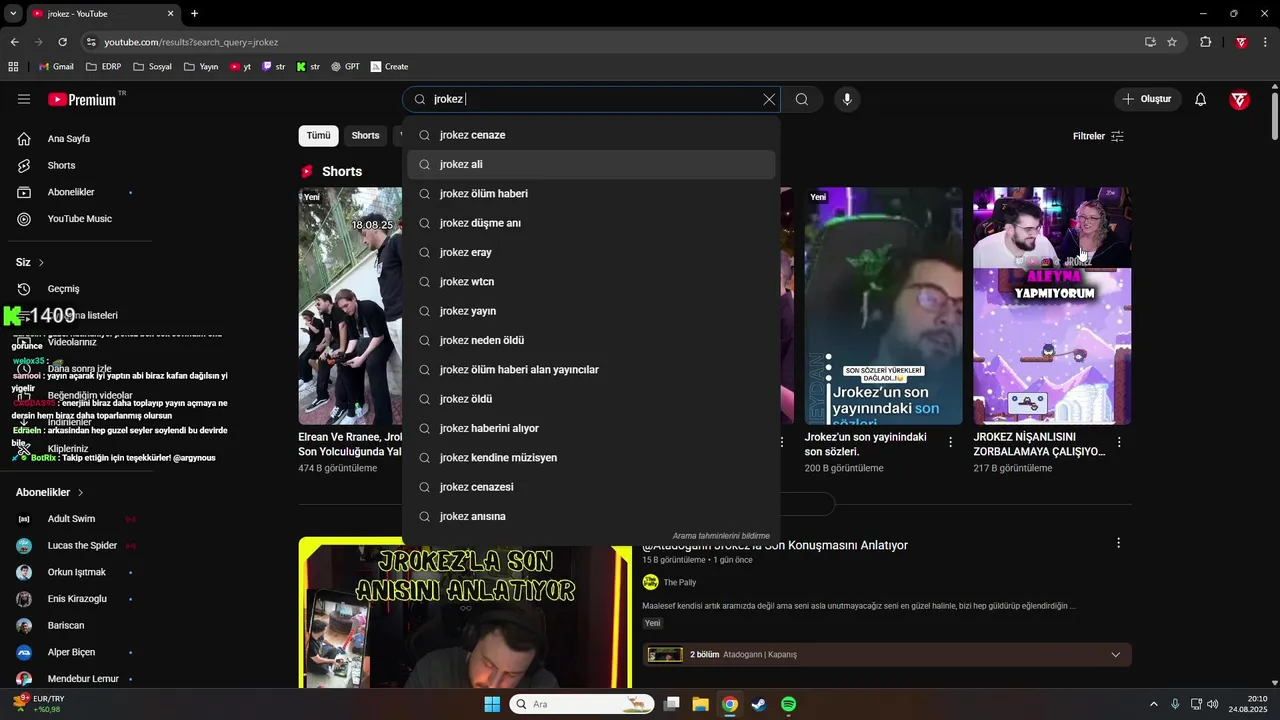Choose suggestion jrokez ölüm haberi
Image resolution: width=1280 pixels, height=720 pixels.
[591, 193]
